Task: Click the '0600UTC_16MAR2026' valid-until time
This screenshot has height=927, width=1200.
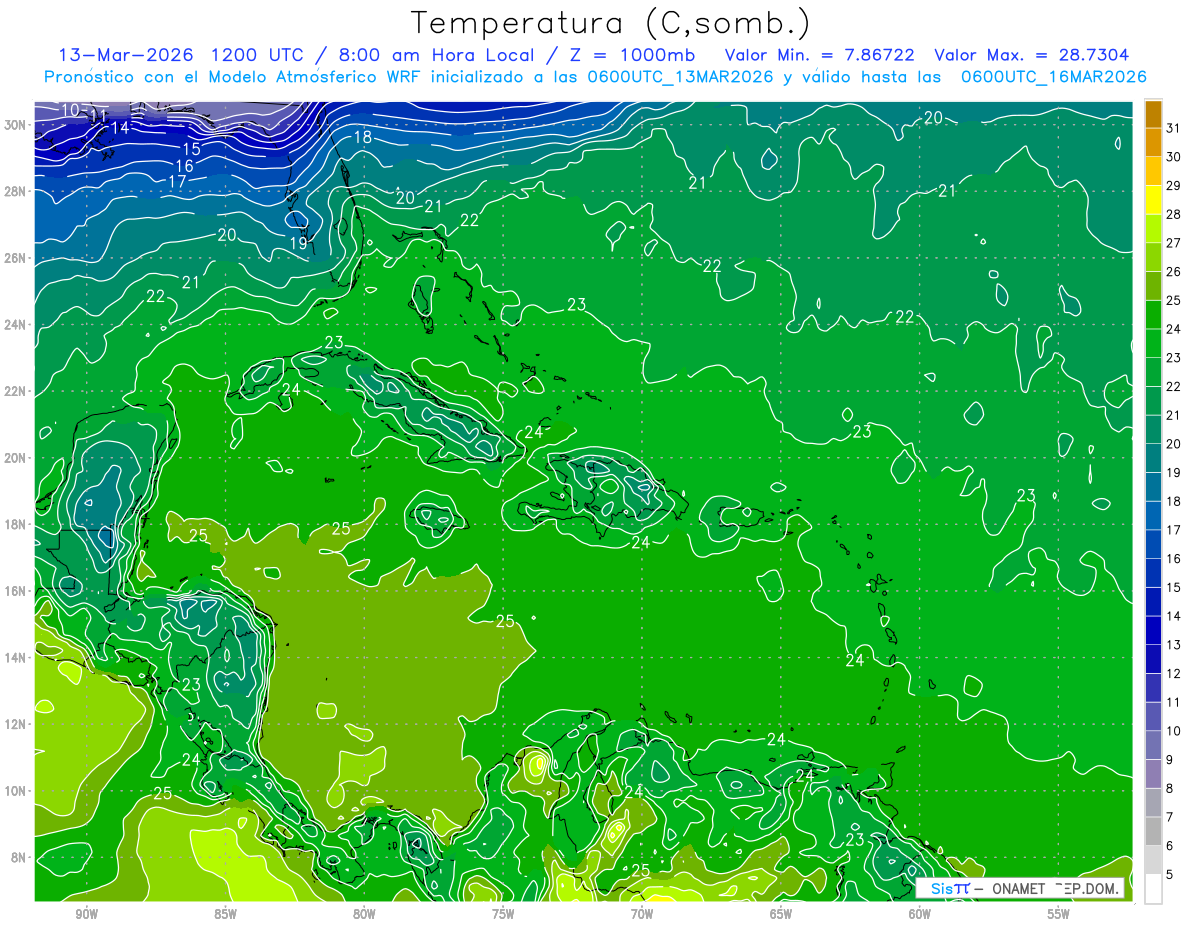Action: click(1053, 77)
